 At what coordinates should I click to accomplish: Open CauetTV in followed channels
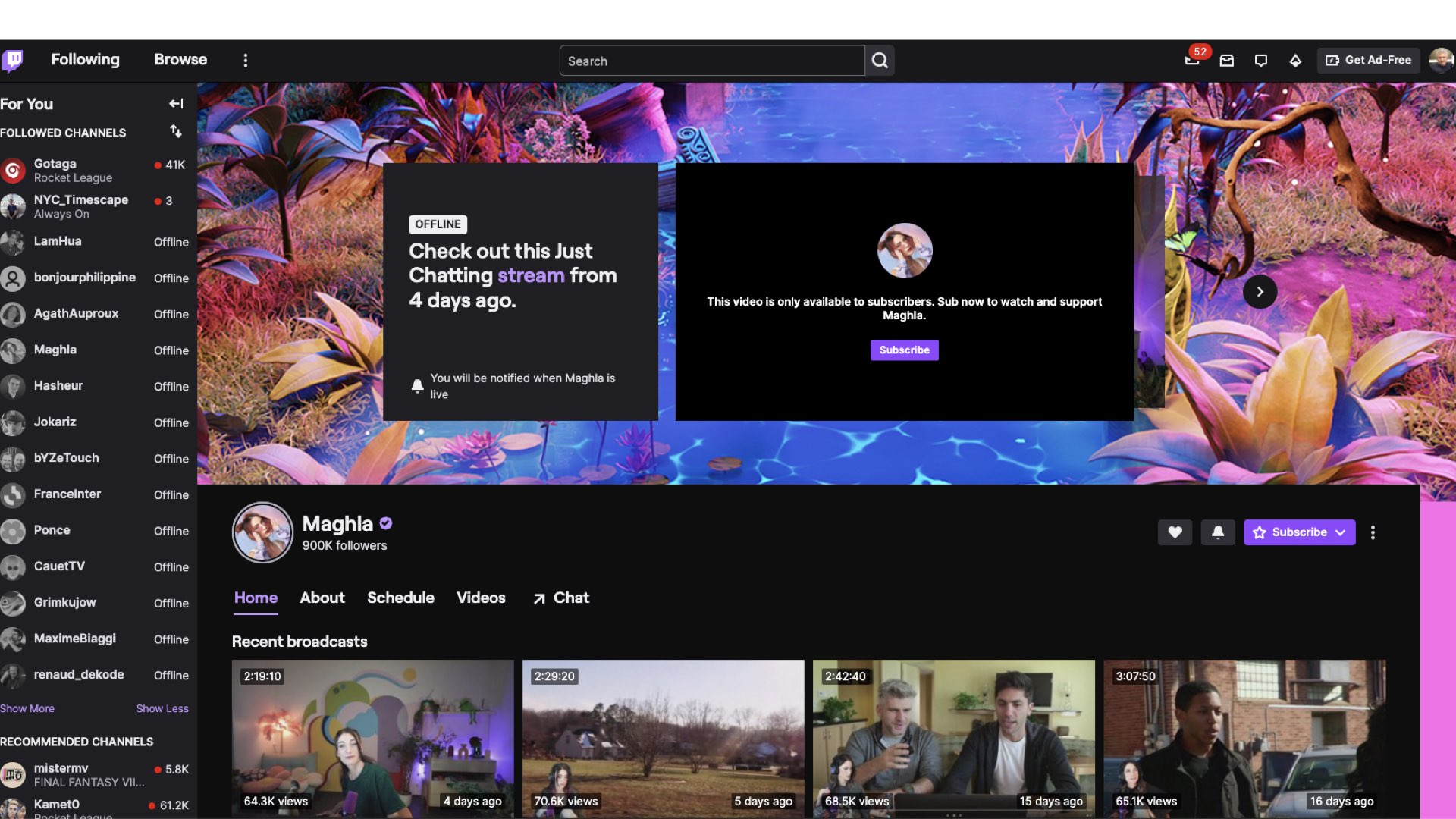(x=95, y=566)
